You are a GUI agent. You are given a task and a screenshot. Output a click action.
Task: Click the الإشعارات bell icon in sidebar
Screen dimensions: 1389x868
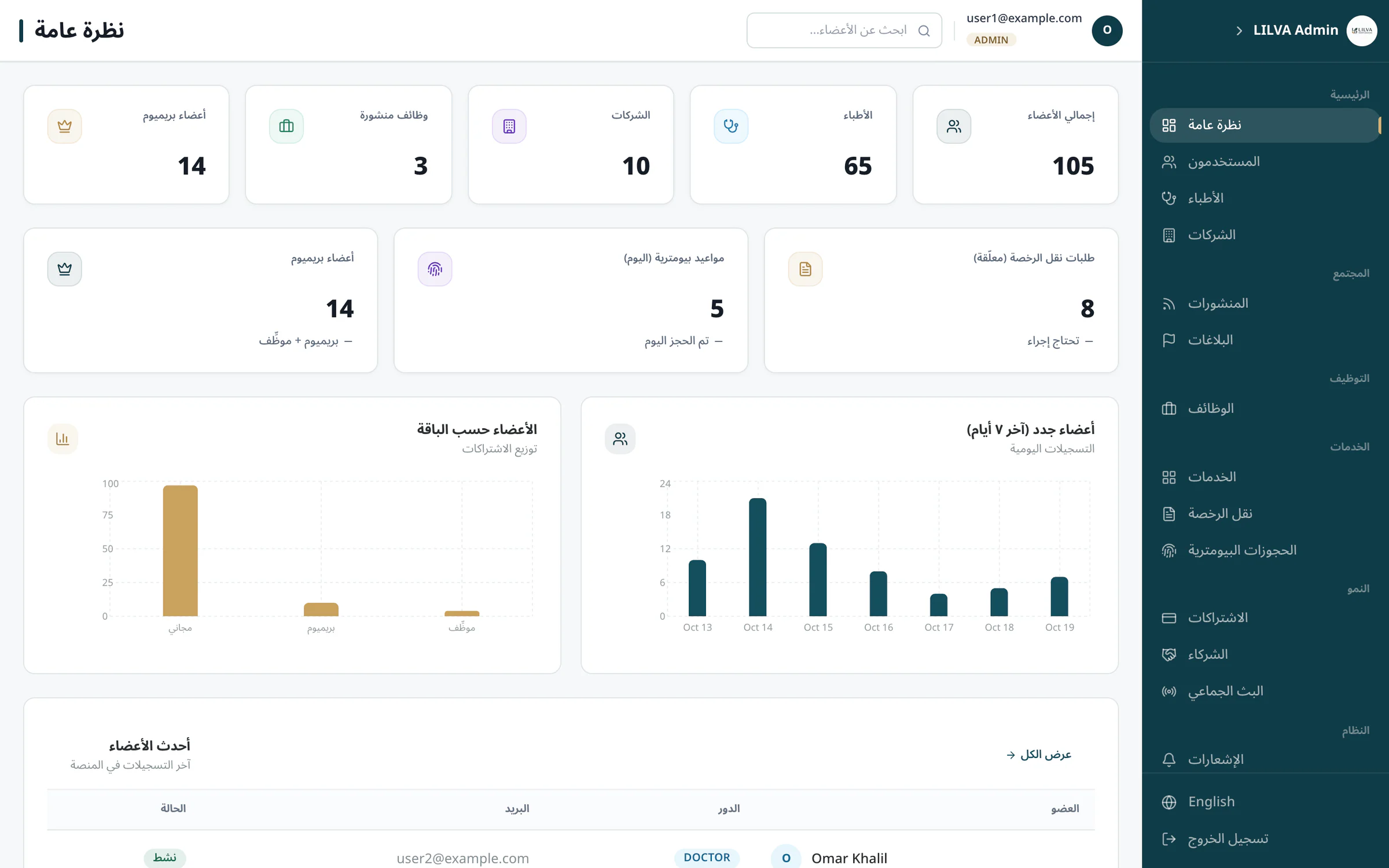click(1168, 760)
